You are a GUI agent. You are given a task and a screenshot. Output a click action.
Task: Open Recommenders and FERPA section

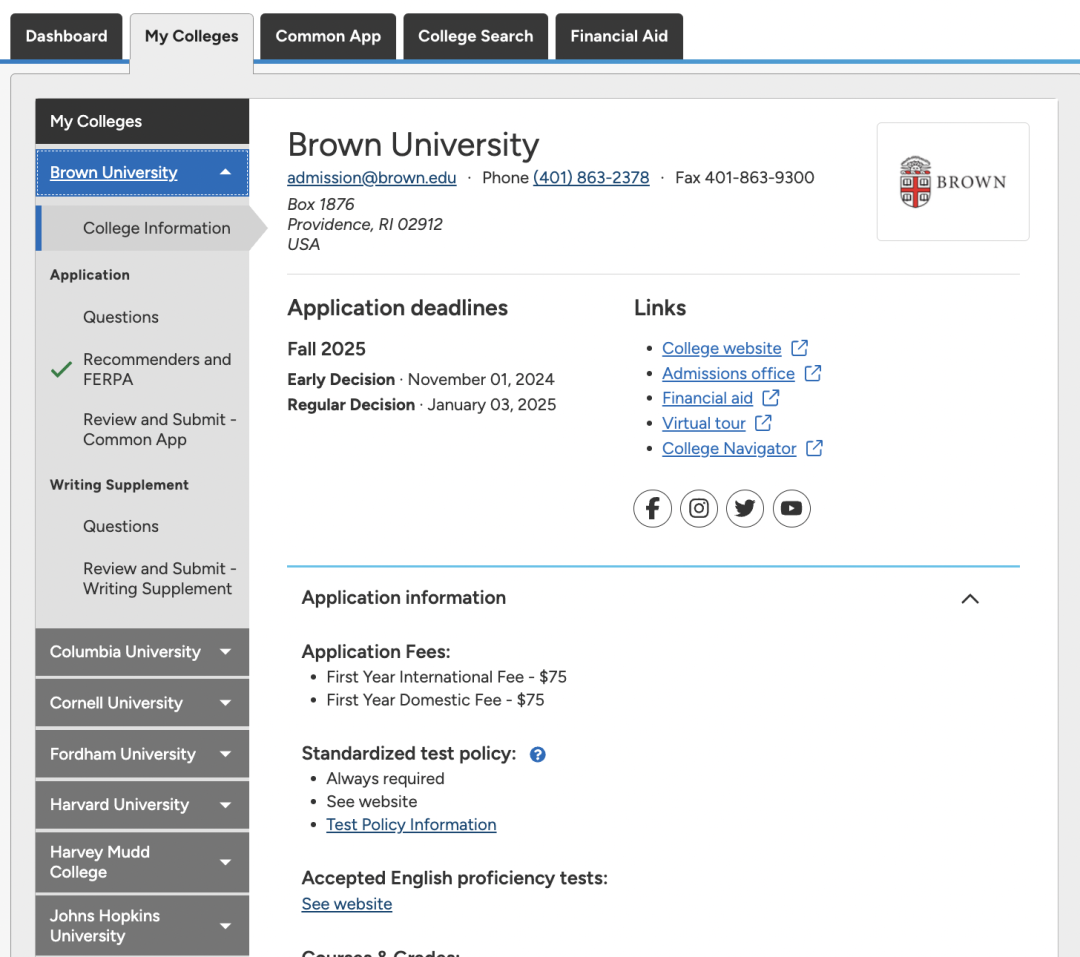coord(157,369)
